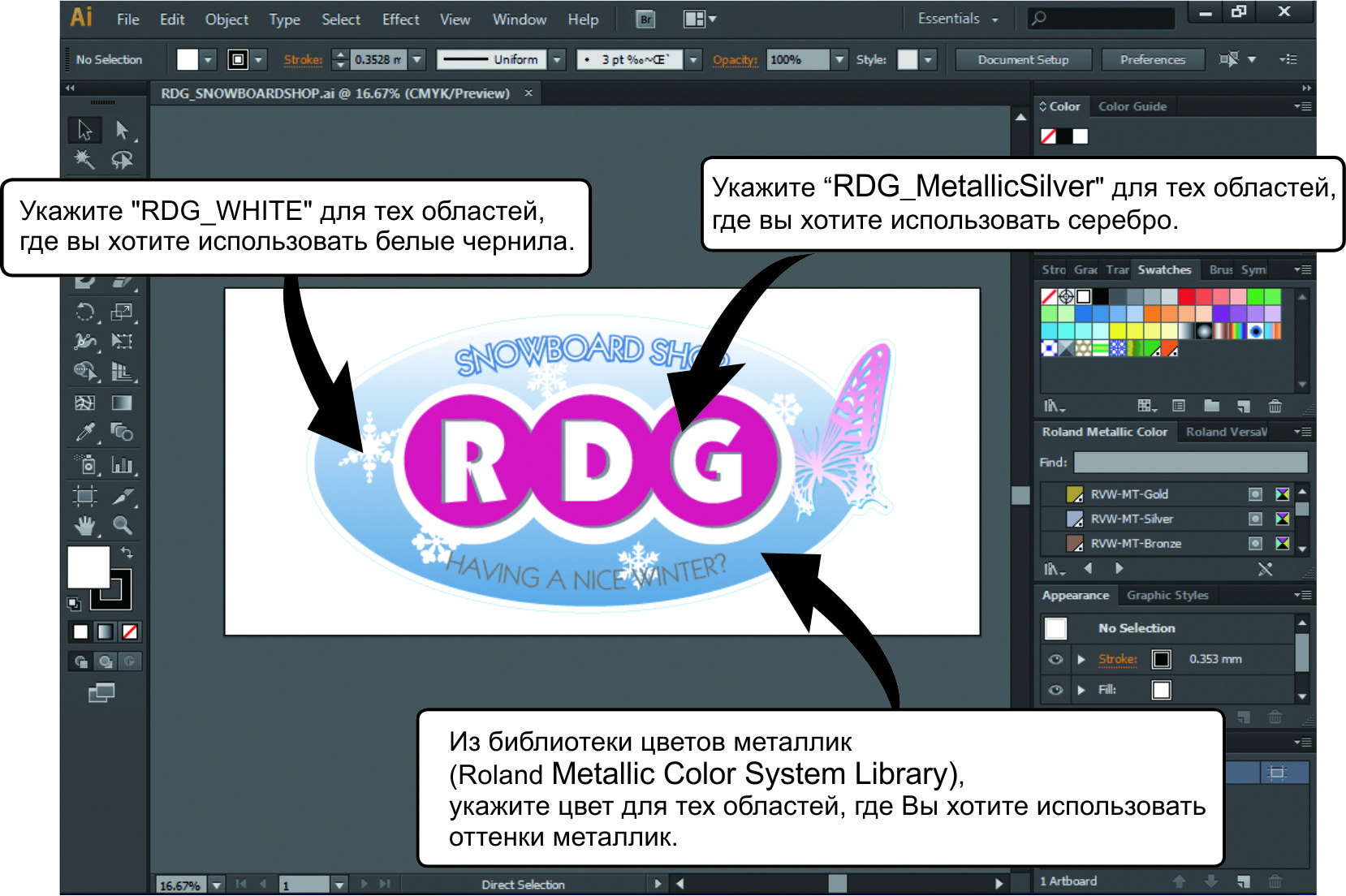Select the Column Graph tool
This screenshot has width=1346, height=896.
122,464
